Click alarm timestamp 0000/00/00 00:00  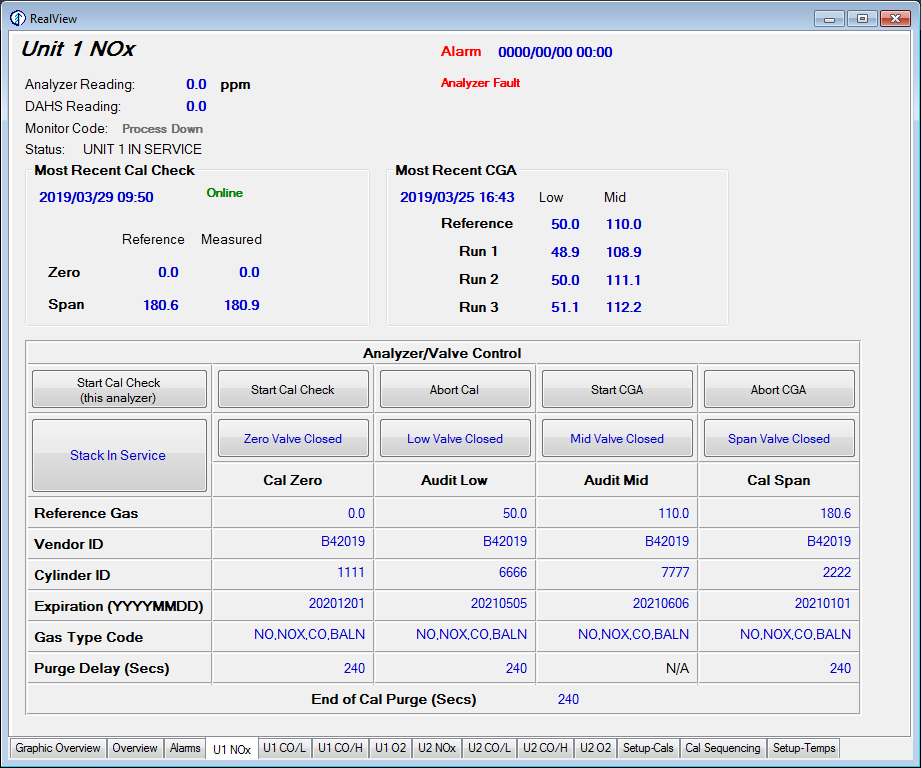(x=555, y=52)
